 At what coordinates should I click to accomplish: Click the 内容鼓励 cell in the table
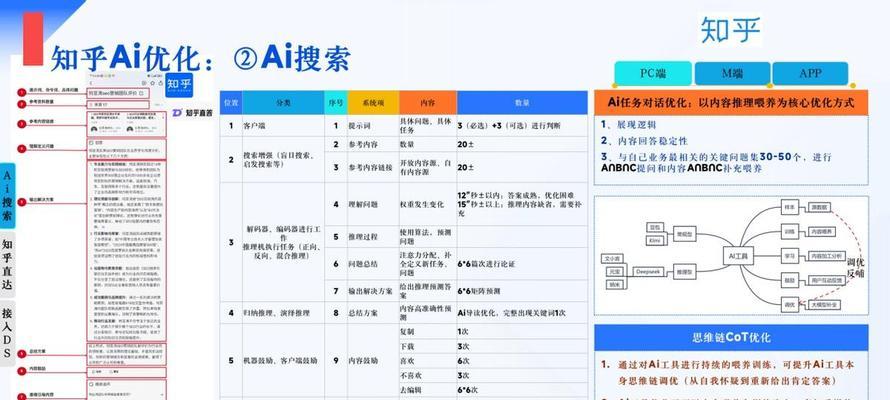373,360
